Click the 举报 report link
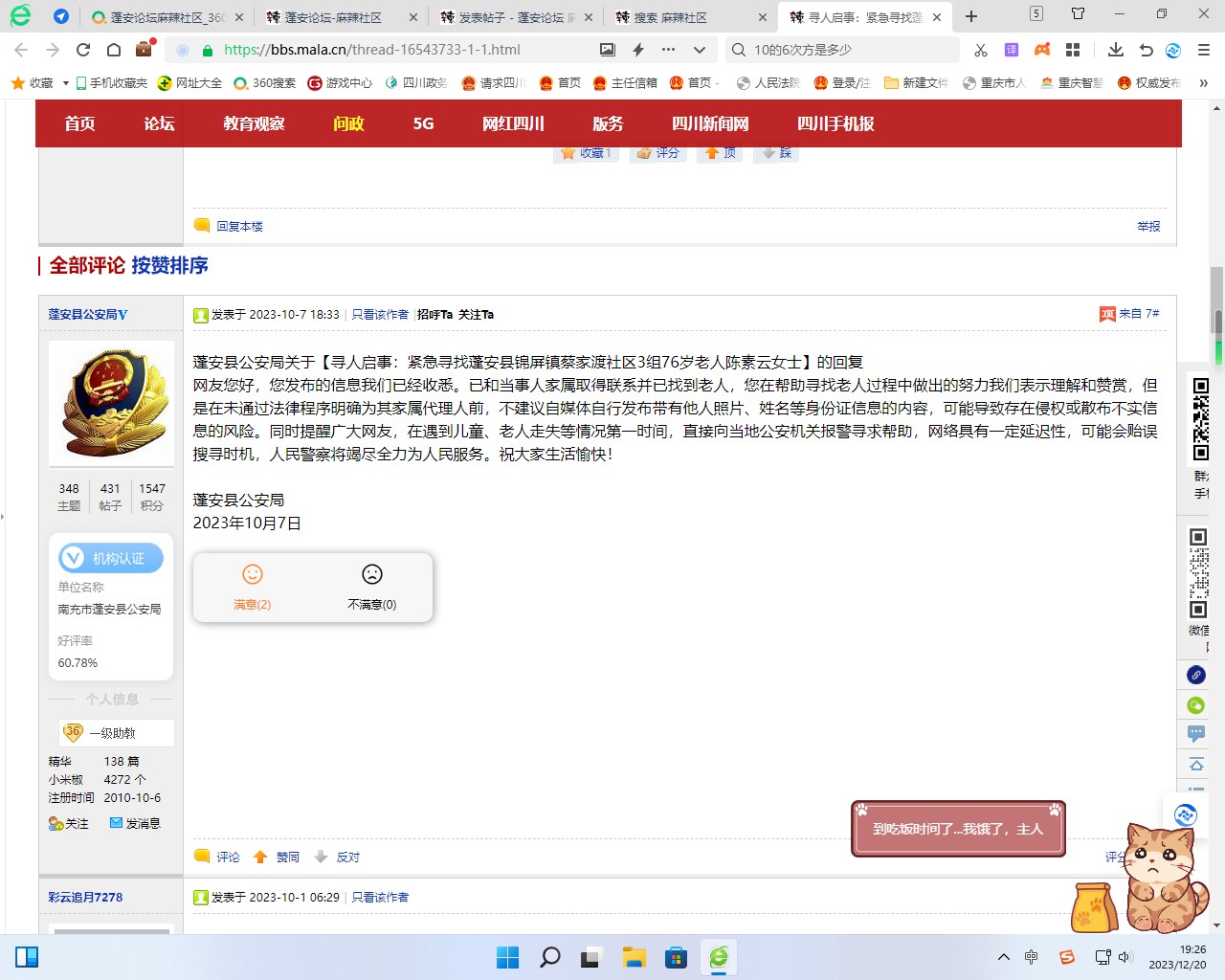Screen dimensions: 1225x980 tap(1148, 227)
